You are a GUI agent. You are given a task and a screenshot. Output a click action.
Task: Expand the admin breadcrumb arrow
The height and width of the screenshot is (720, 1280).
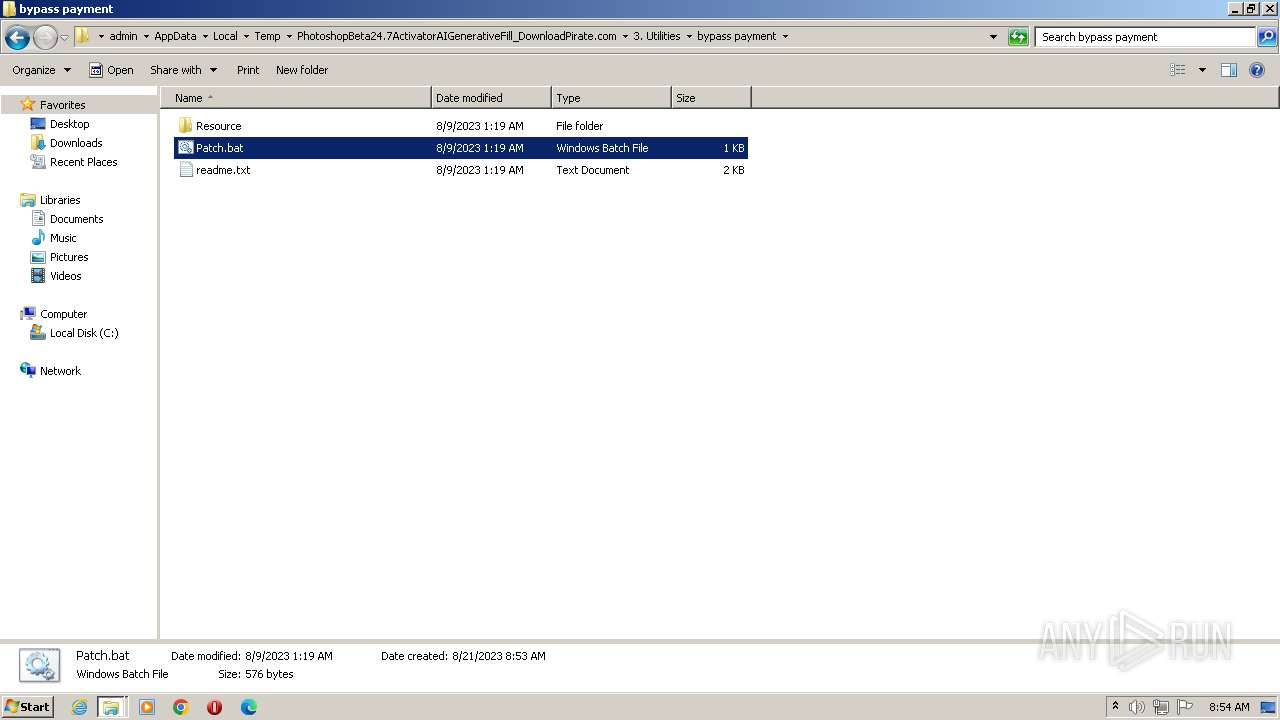146,36
